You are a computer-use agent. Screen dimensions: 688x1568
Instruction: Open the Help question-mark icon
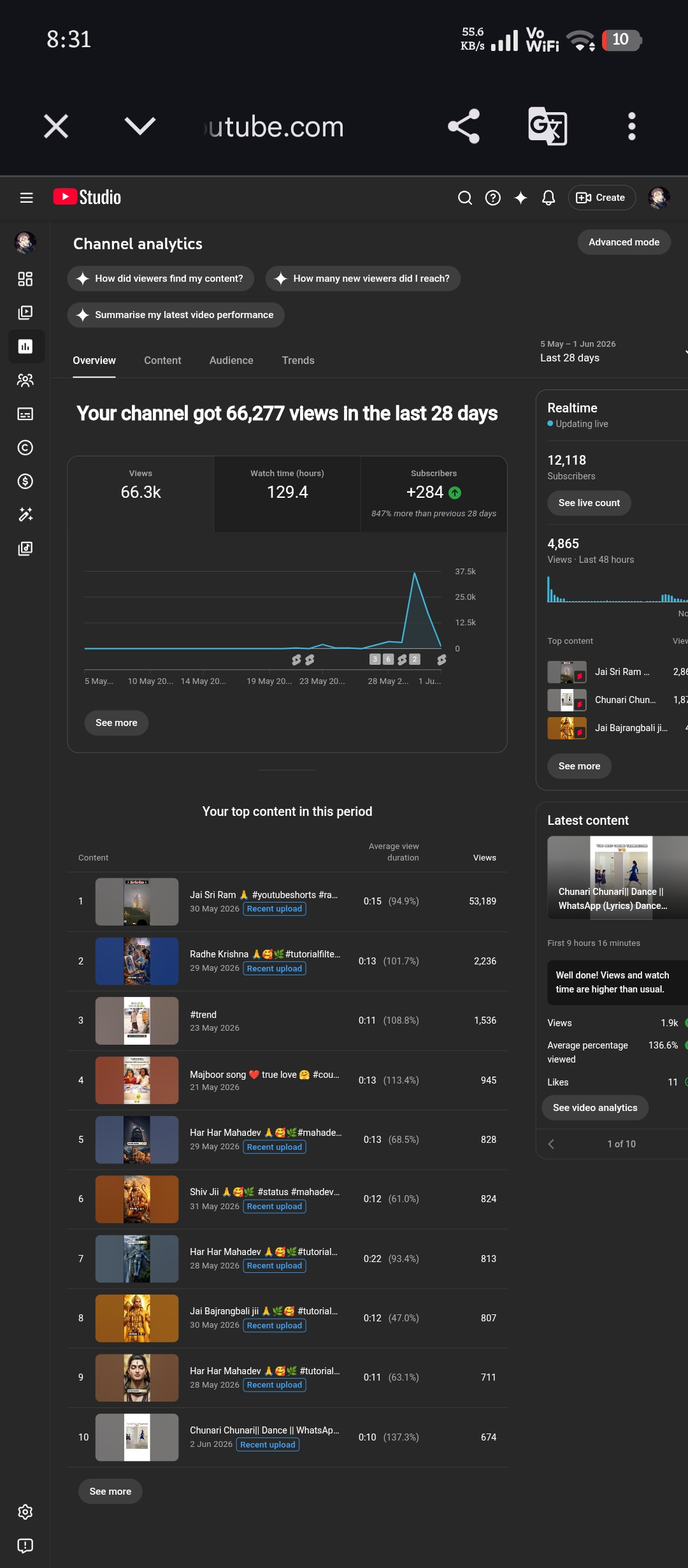click(x=492, y=198)
